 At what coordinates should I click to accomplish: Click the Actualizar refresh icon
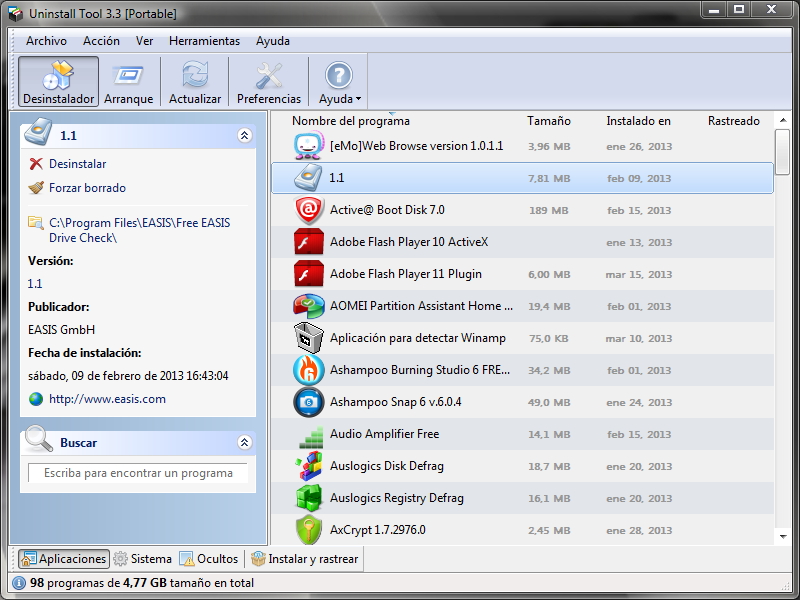[195, 75]
